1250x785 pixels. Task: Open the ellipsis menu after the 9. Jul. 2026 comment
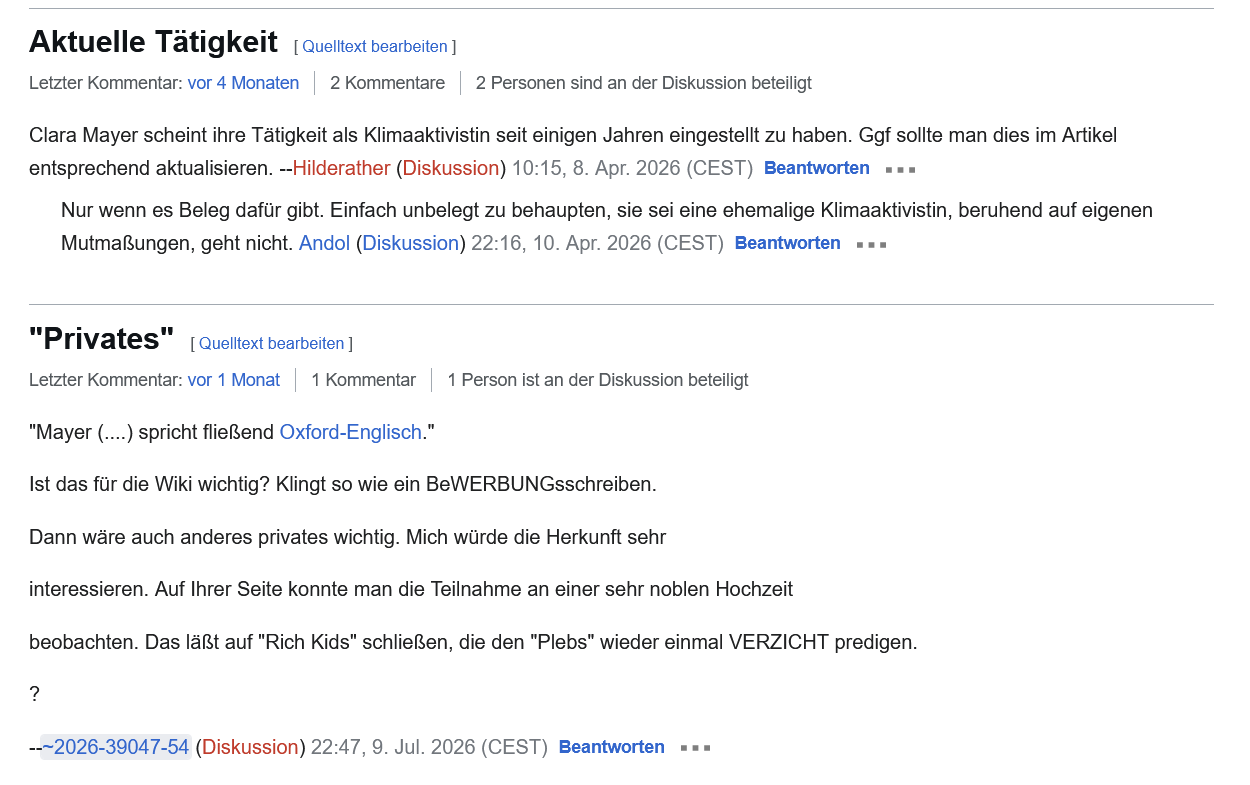click(x=695, y=748)
